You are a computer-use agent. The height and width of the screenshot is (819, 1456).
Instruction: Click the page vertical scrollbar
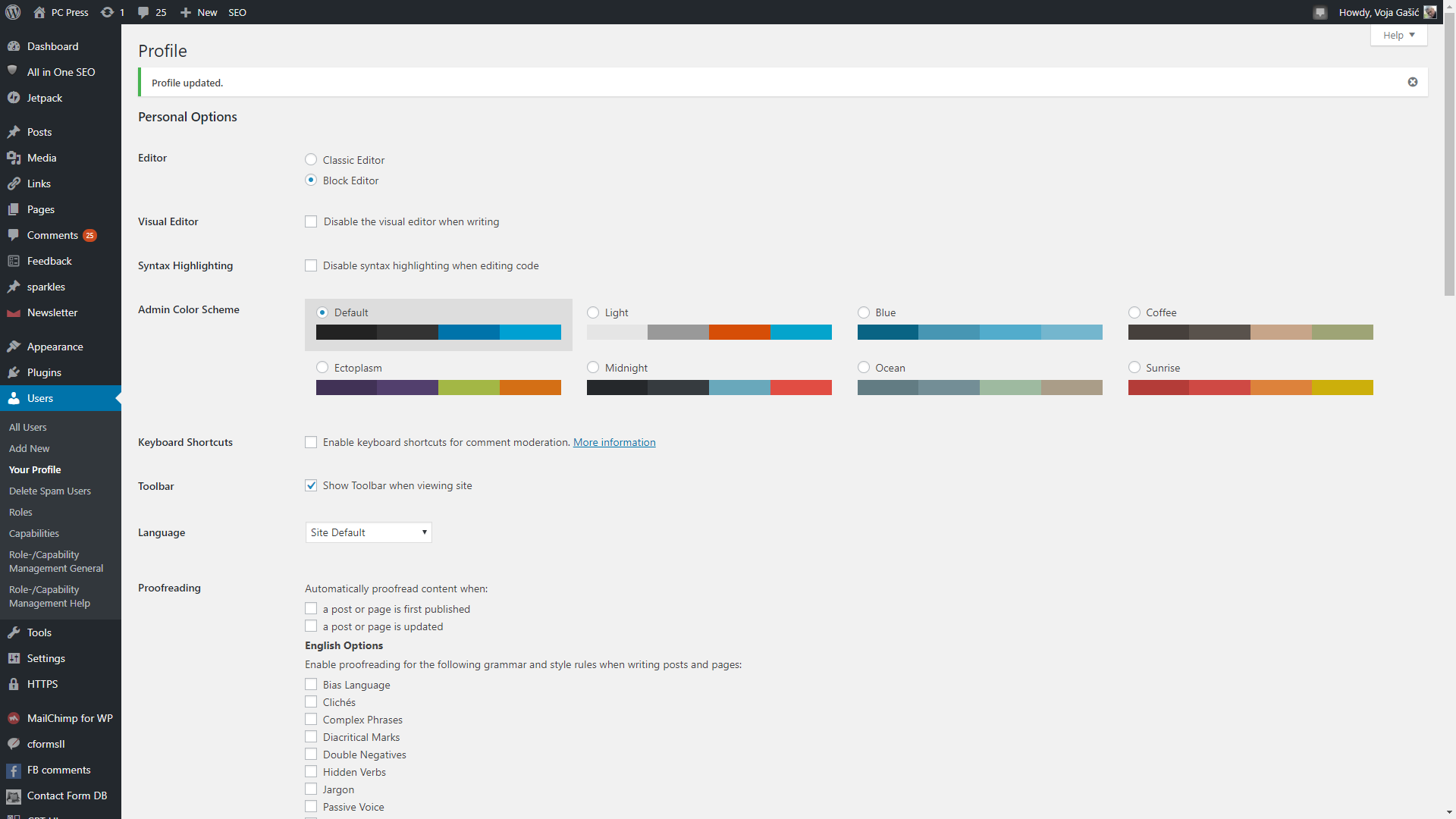tap(1449, 152)
